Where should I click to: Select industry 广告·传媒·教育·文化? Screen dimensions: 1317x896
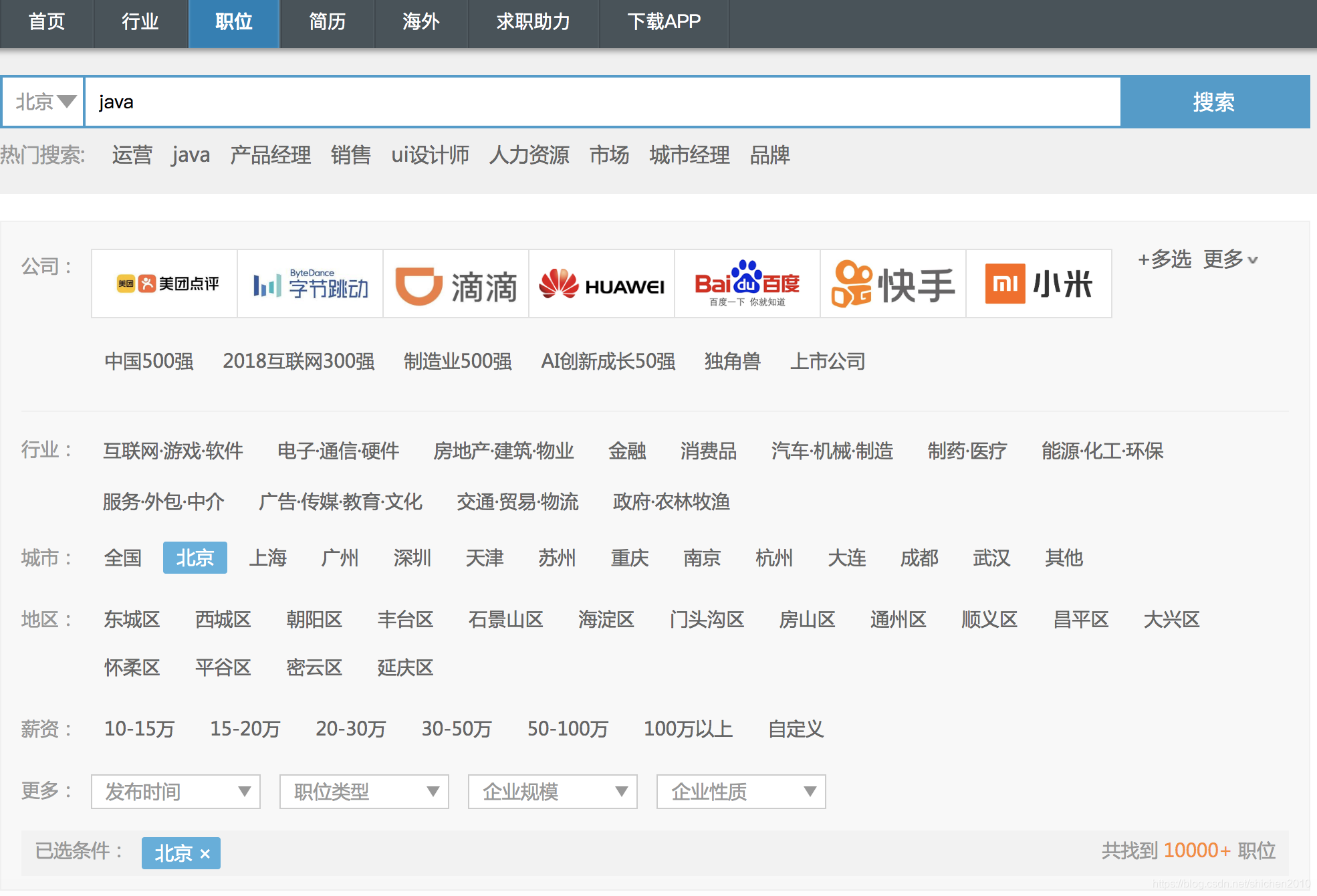(340, 501)
